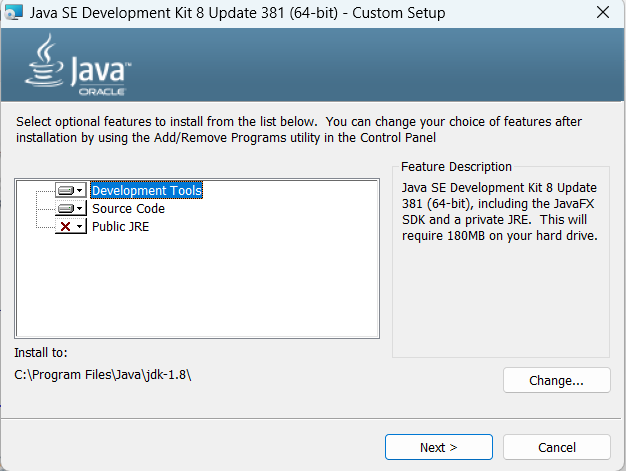Close the Custom Setup window

click(x=602, y=12)
